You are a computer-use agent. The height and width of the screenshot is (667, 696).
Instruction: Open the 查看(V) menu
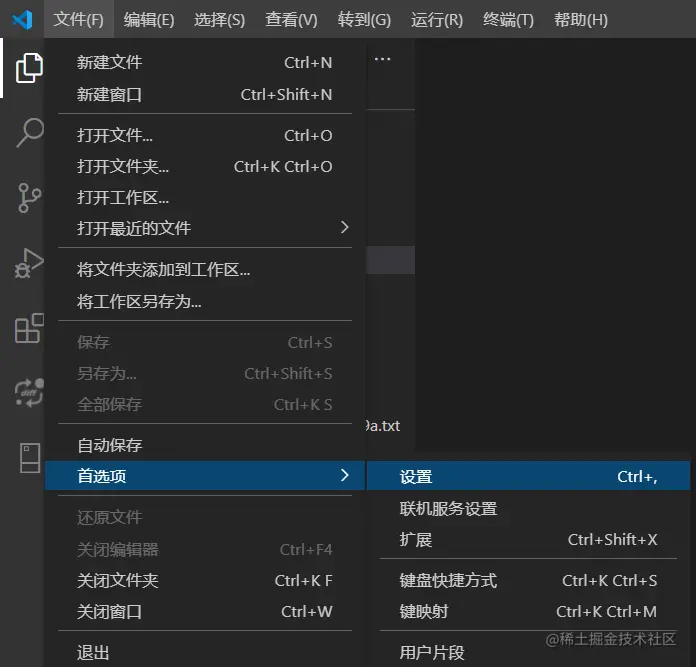tap(291, 20)
